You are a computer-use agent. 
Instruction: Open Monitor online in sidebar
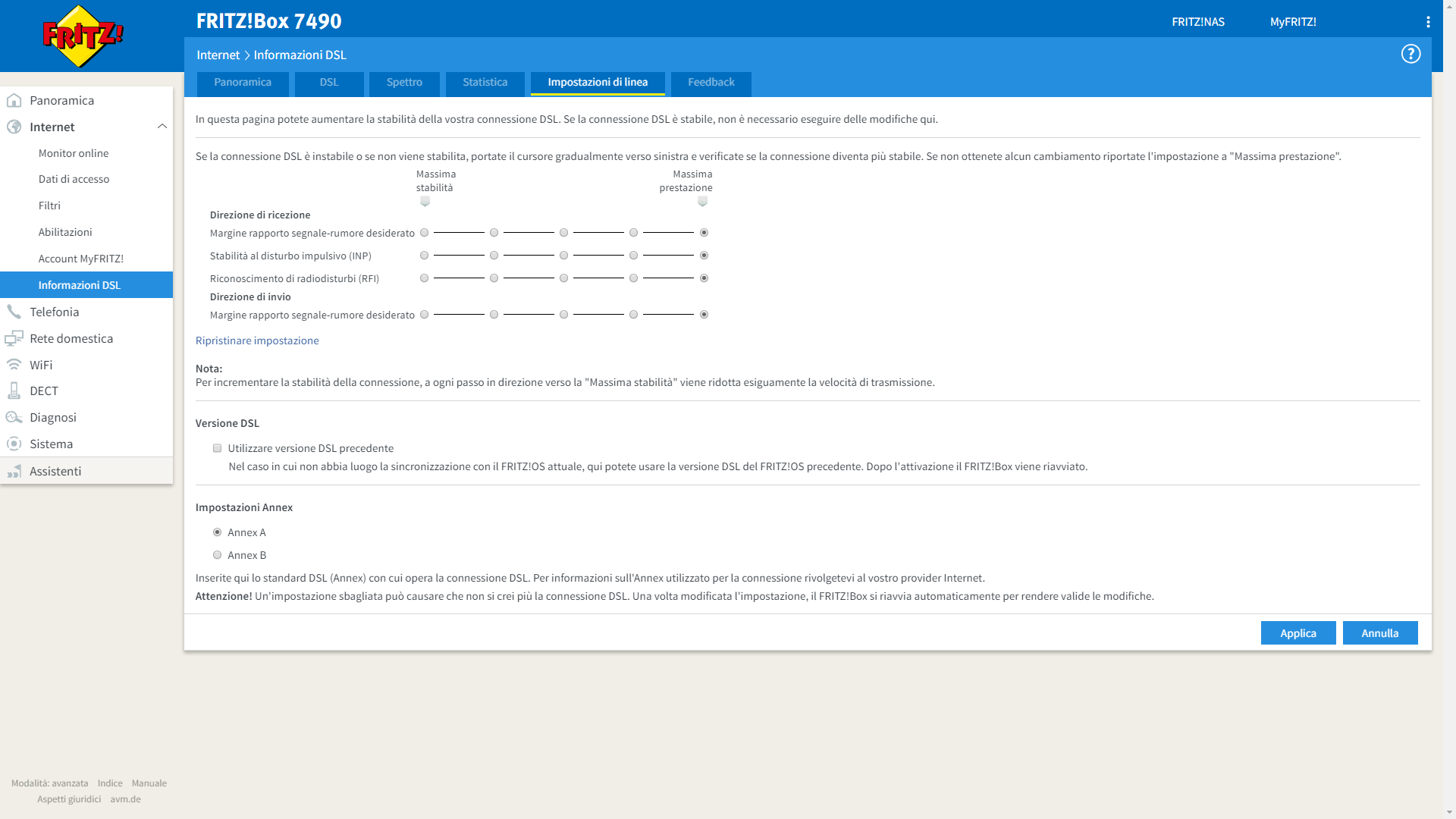point(74,153)
